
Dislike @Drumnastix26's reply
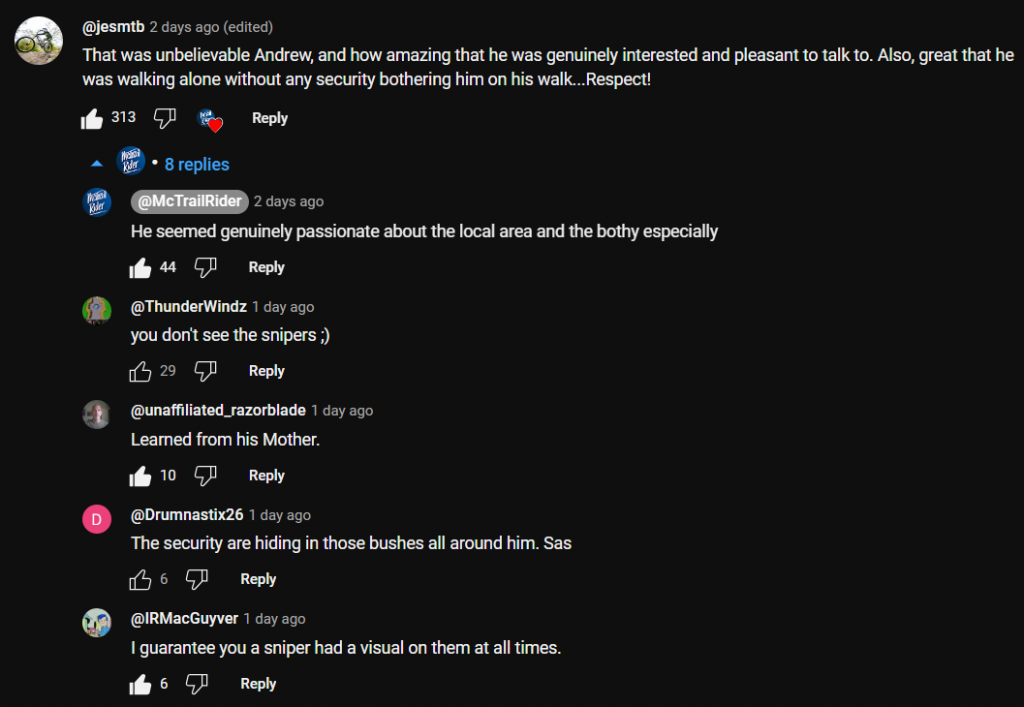point(197,579)
